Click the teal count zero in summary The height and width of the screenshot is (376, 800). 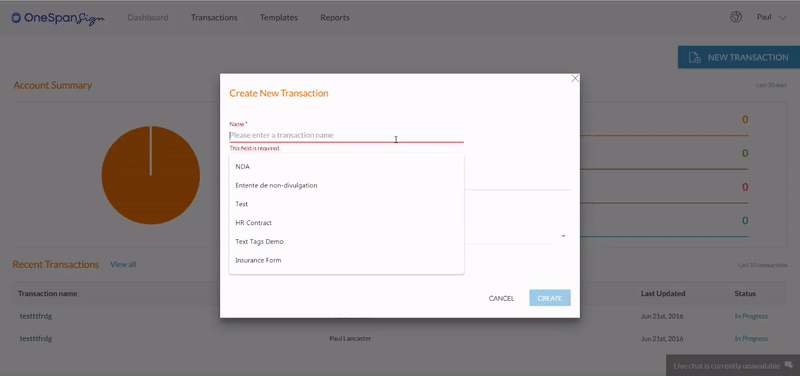point(745,221)
